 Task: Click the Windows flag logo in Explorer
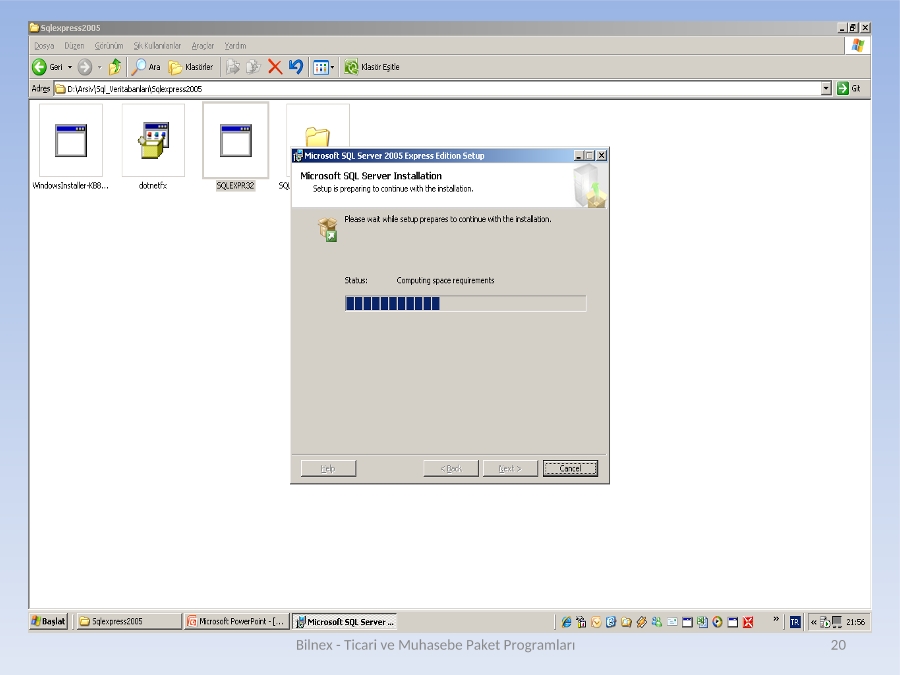(858, 46)
